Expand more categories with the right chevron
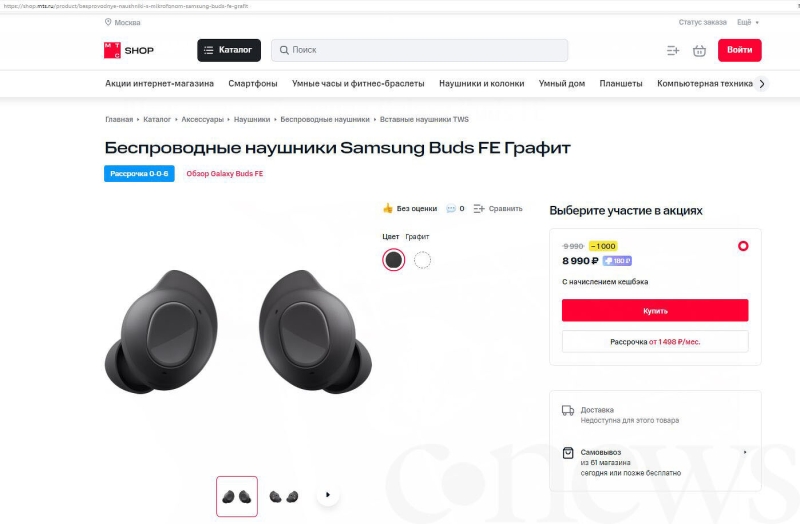 click(762, 84)
